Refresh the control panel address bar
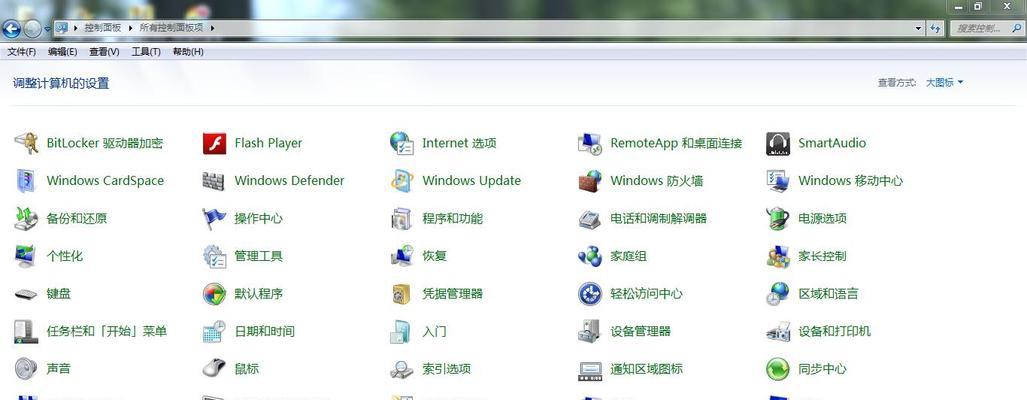This screenshot has height=400, width=1027. (935, 28)
